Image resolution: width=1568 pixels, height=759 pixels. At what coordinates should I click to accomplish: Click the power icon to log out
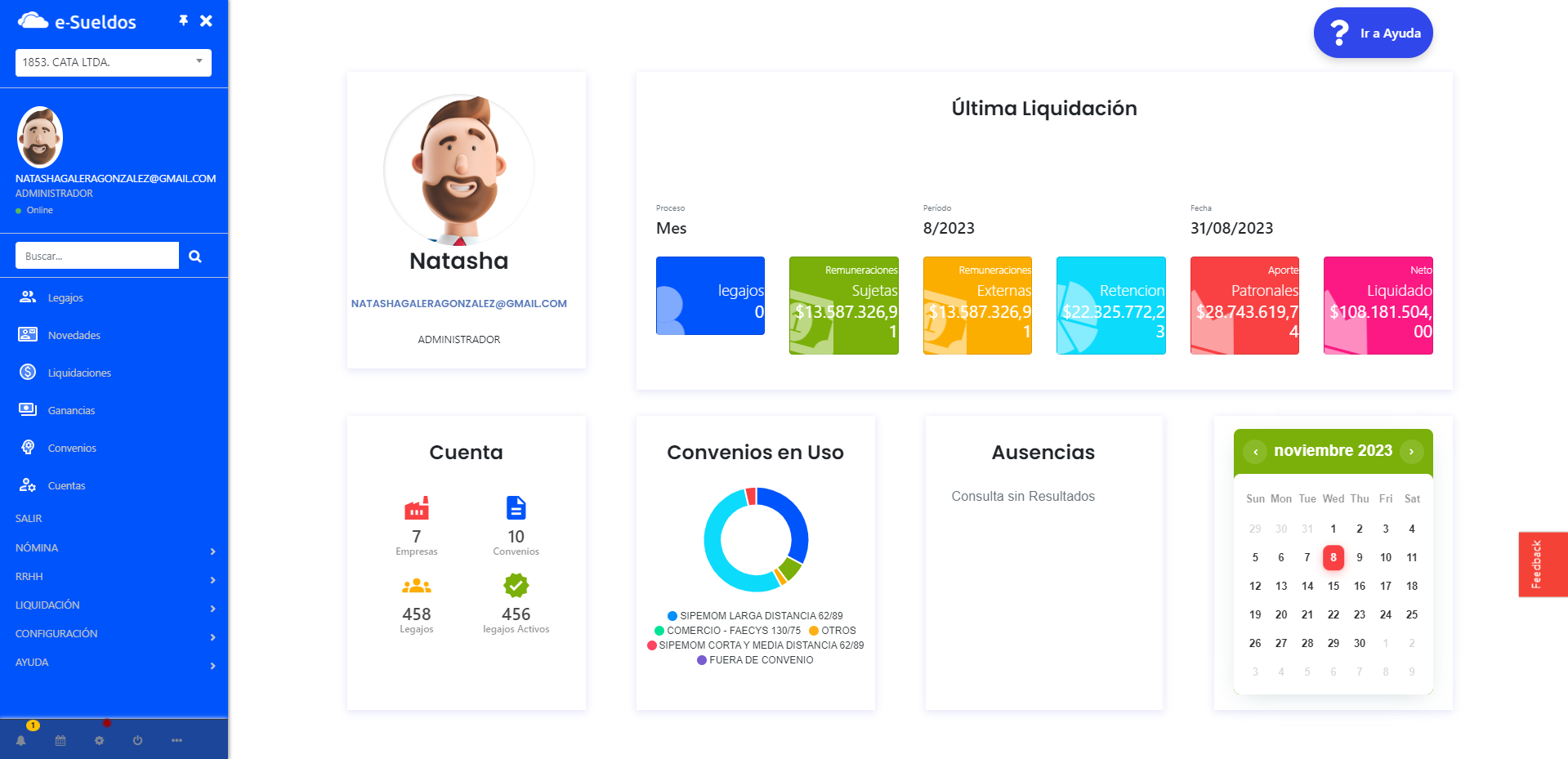click(x=137, y=740)
